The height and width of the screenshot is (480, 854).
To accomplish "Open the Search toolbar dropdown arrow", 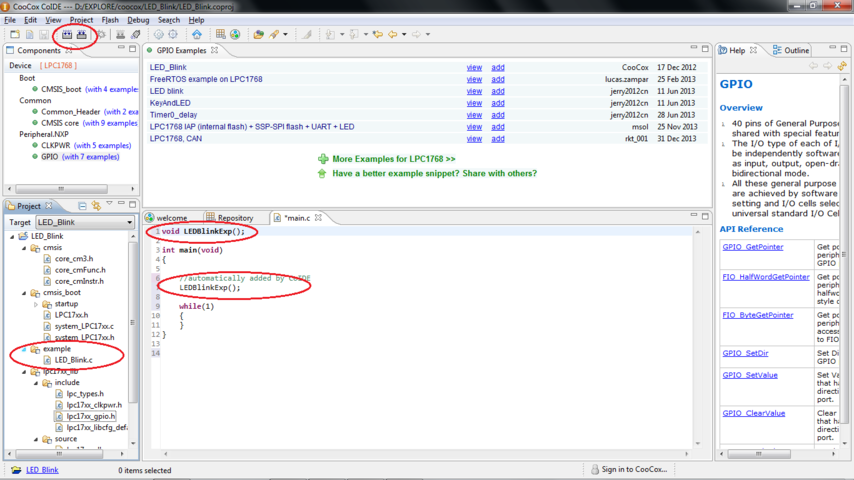I will point(285,34).
